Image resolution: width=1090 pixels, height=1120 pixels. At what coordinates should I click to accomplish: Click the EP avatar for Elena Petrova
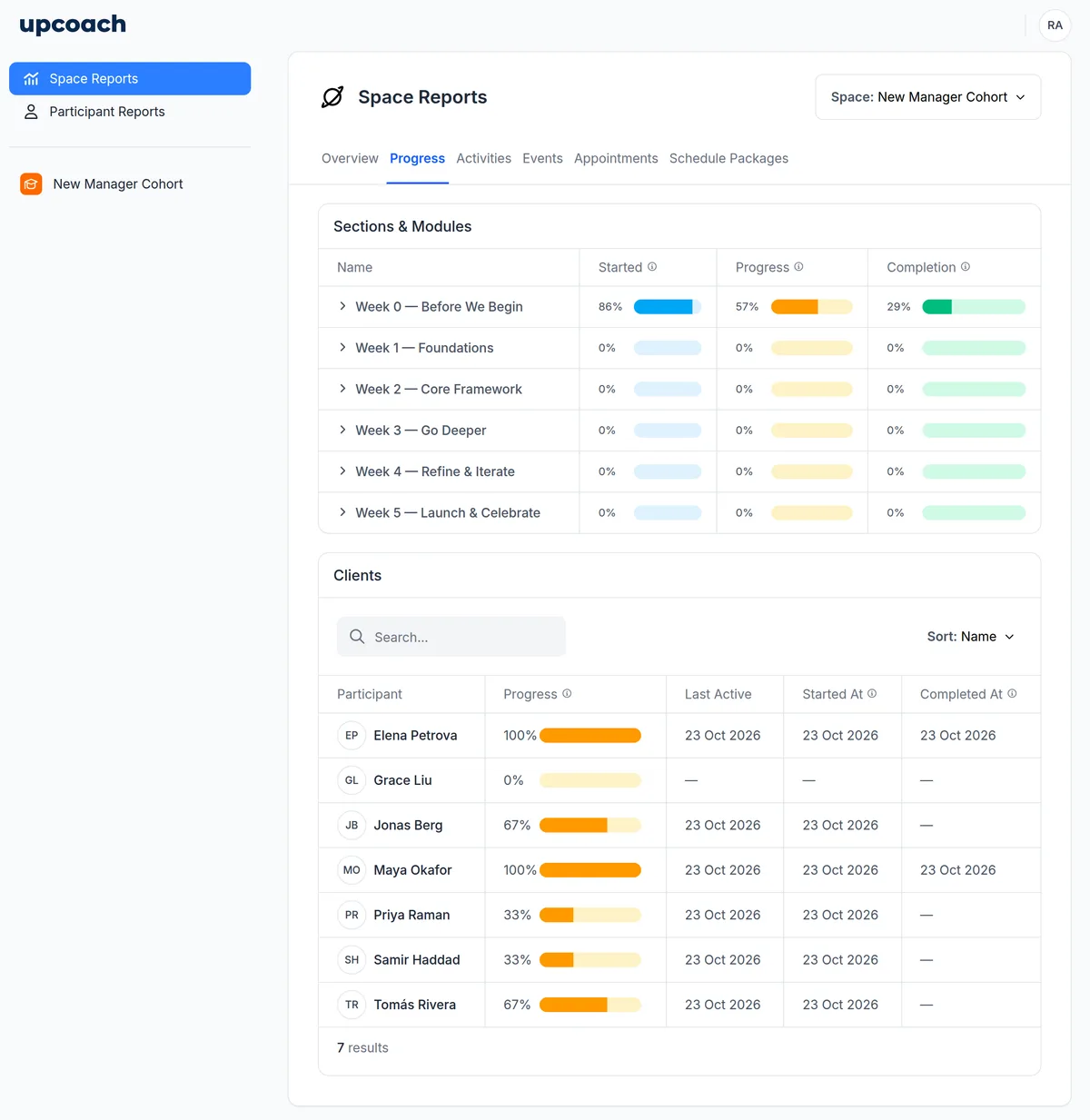352,736
